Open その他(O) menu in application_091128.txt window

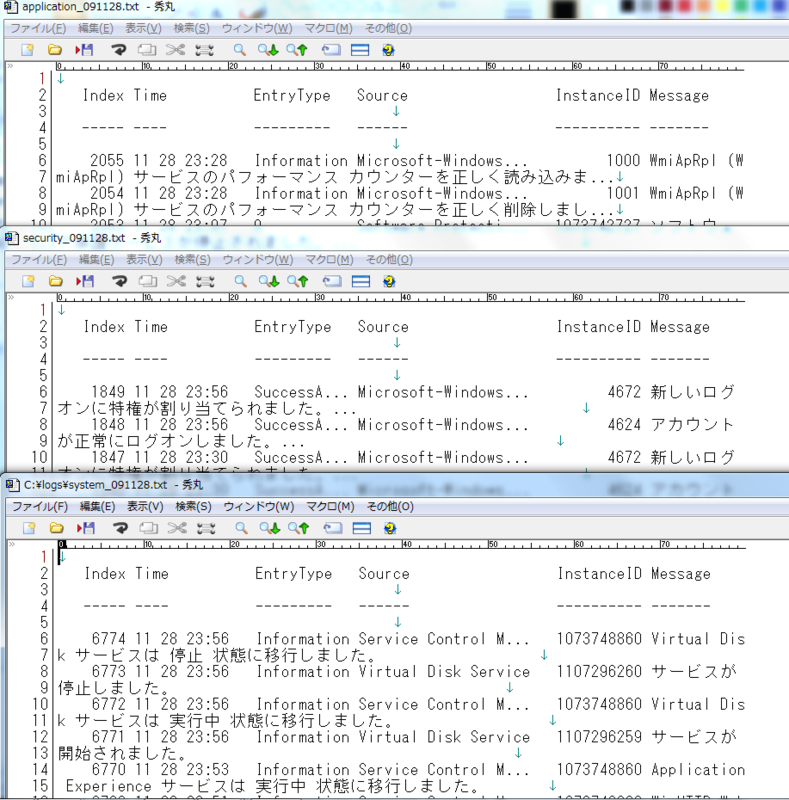[x=388, y=29]
